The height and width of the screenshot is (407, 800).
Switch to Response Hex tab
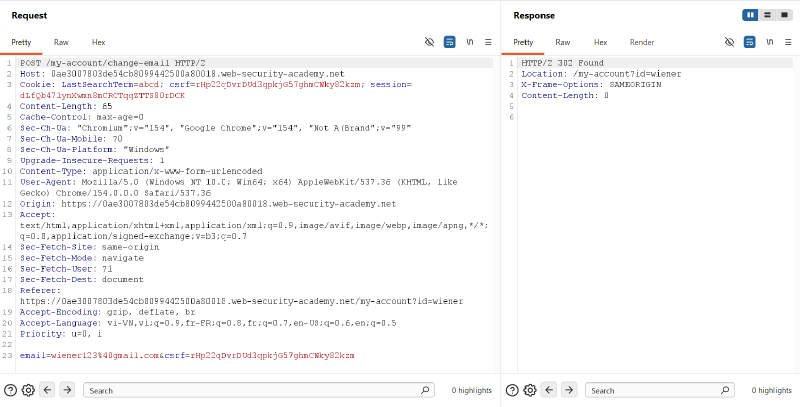(601, 42)
